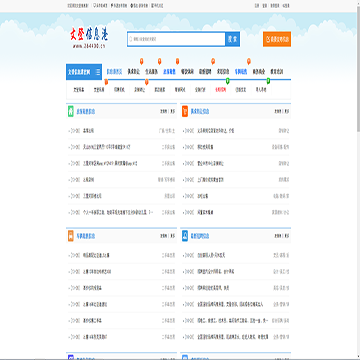The image size is (360, 360).
Task: Click the green person icon section header
Action: 71,111
